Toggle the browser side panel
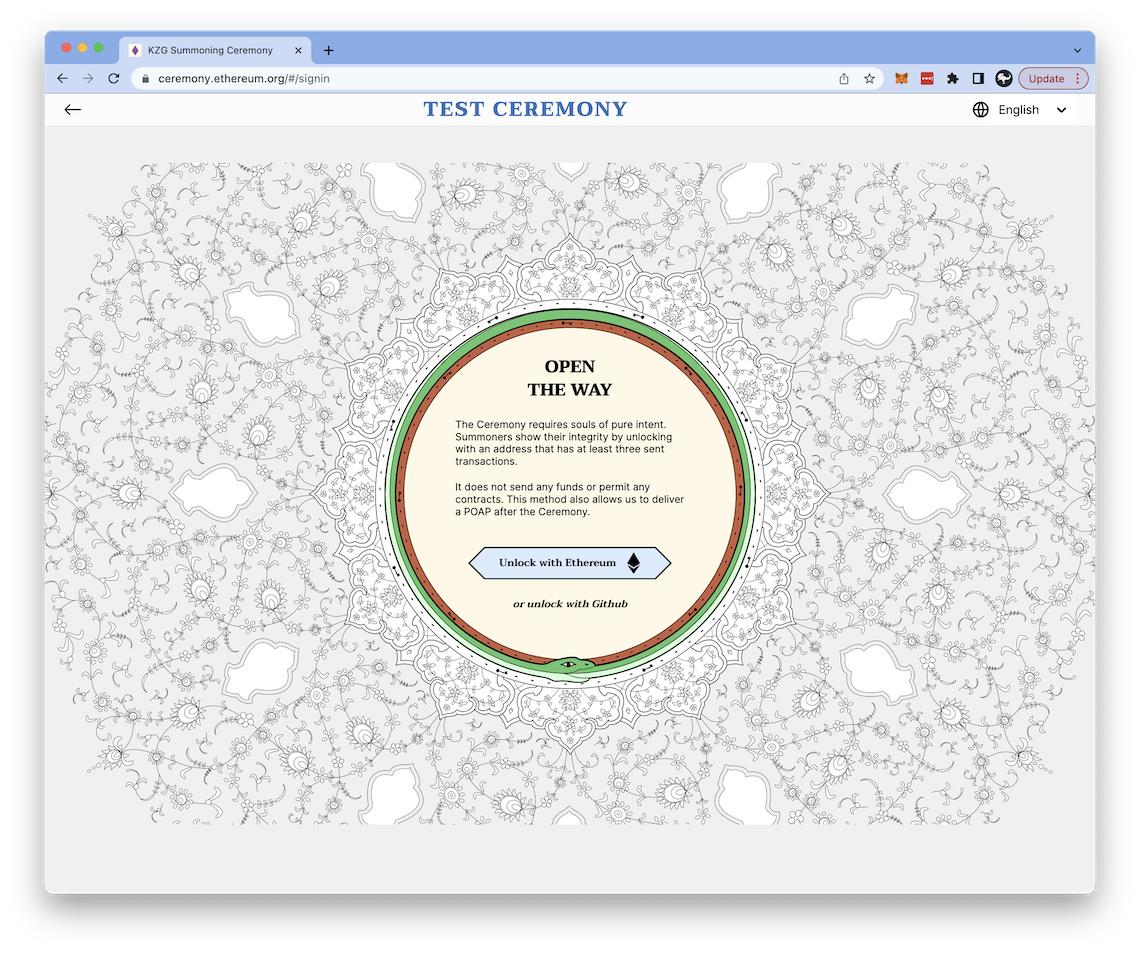Screen dimensions: 1140x953 coord(978,78)
